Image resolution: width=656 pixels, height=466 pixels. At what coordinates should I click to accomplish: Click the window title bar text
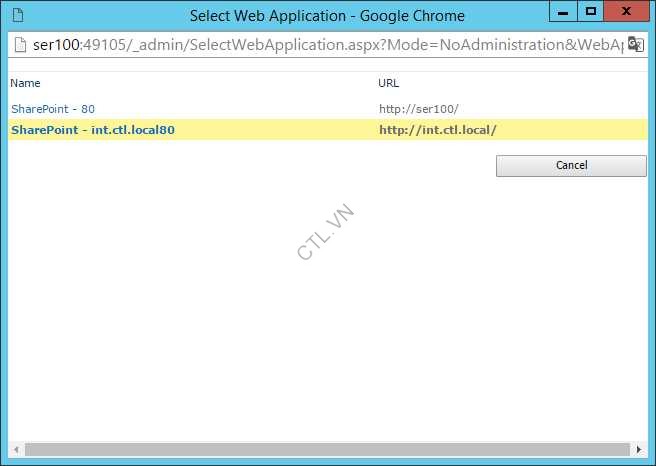pyautogui.click(x=327, y=16)
